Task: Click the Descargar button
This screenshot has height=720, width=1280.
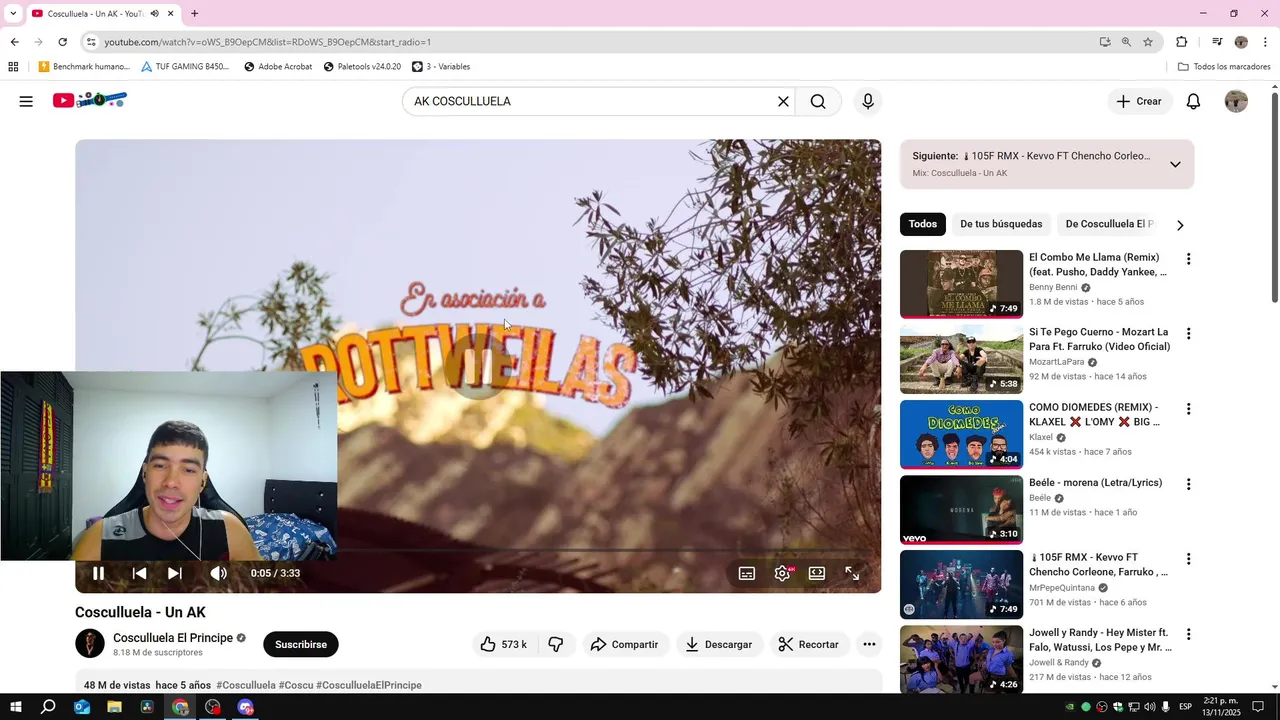Action: [x=719, y=644]
